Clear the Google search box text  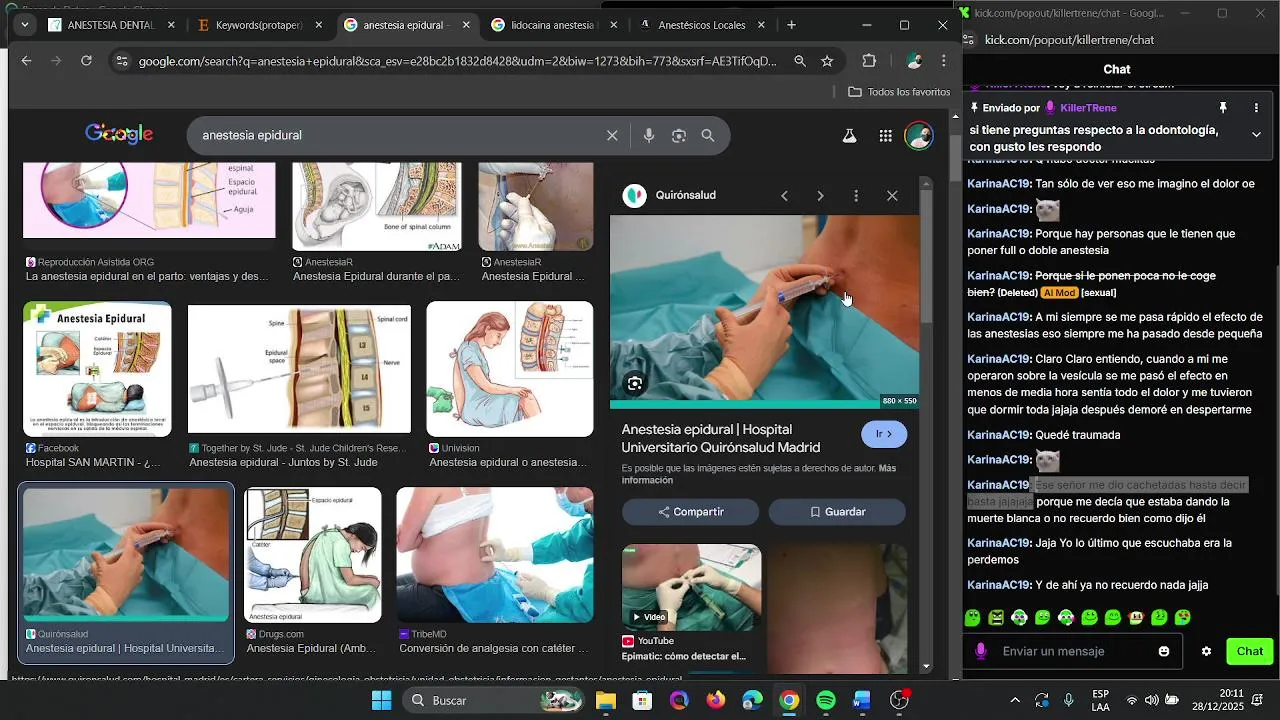(x=612, y=136)
